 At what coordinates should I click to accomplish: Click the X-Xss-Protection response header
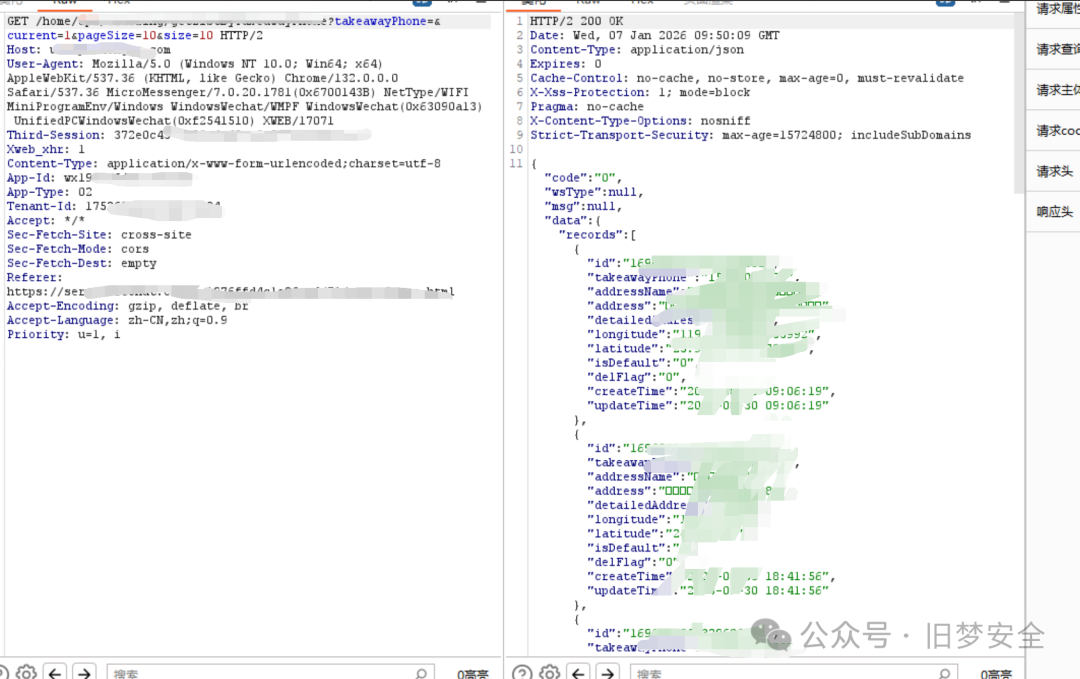coord(640,92)
